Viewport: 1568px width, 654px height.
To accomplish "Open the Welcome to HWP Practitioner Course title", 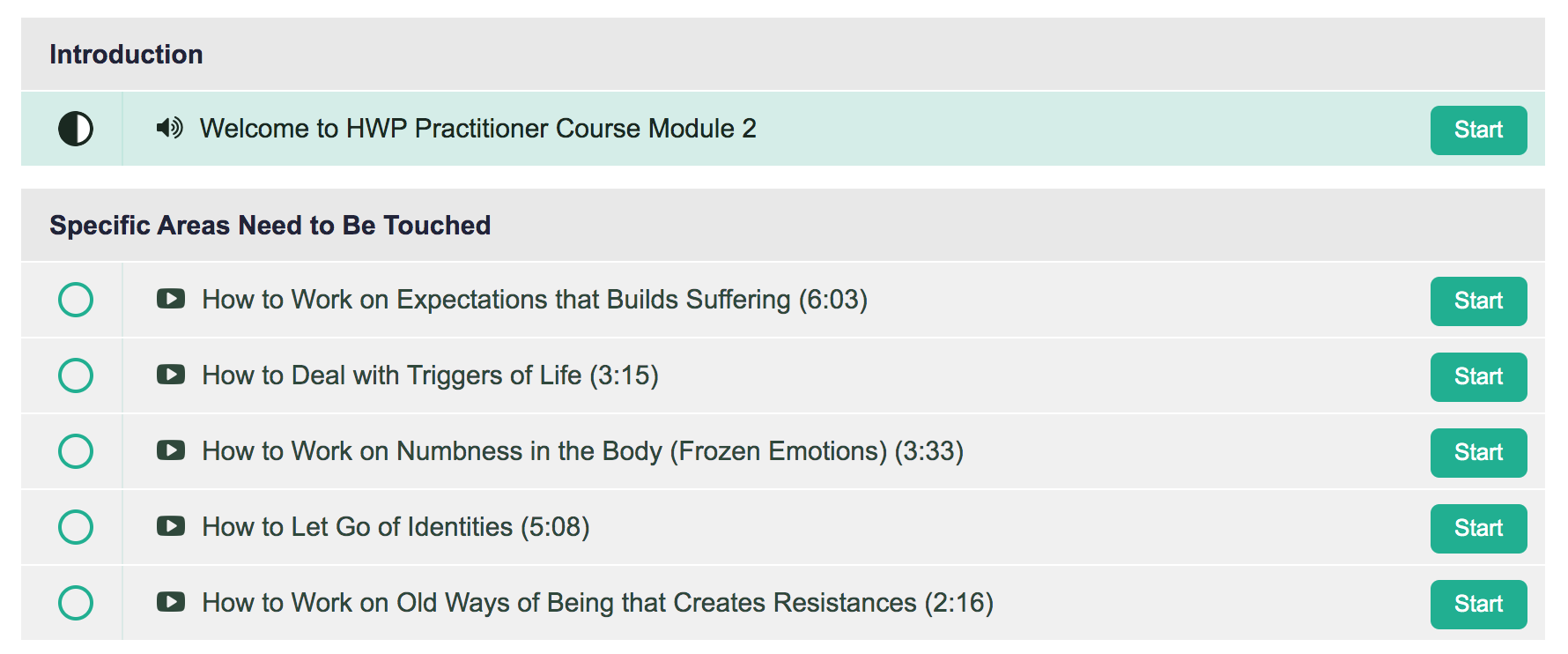I will [x=478, y=129].
